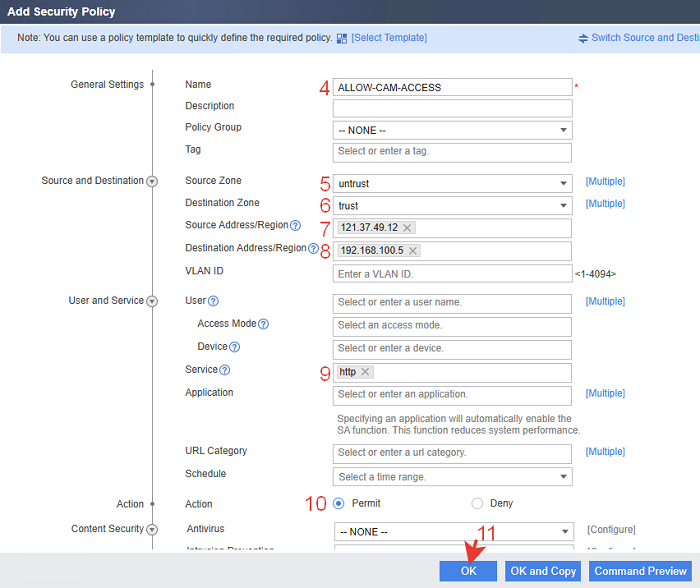
Task: Open the Schedule time range dropdown
Action: [452, 477]
